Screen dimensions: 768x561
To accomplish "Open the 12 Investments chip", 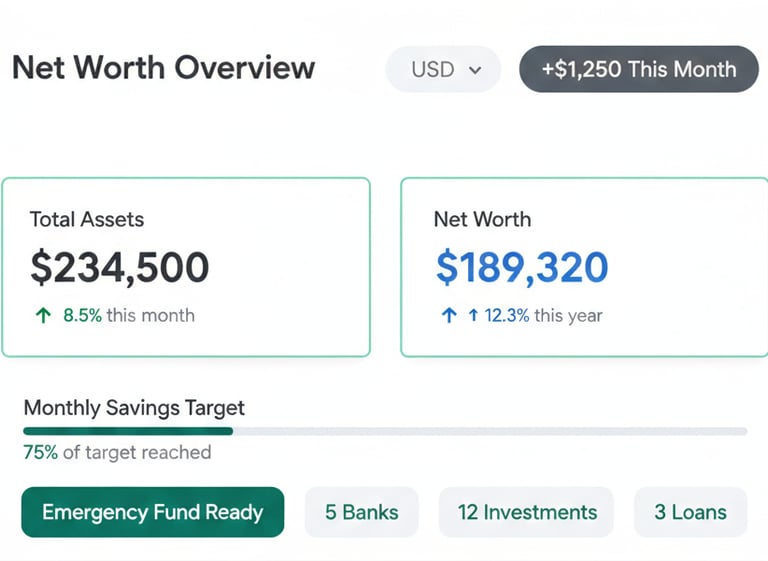I will (x=527, y=513).
